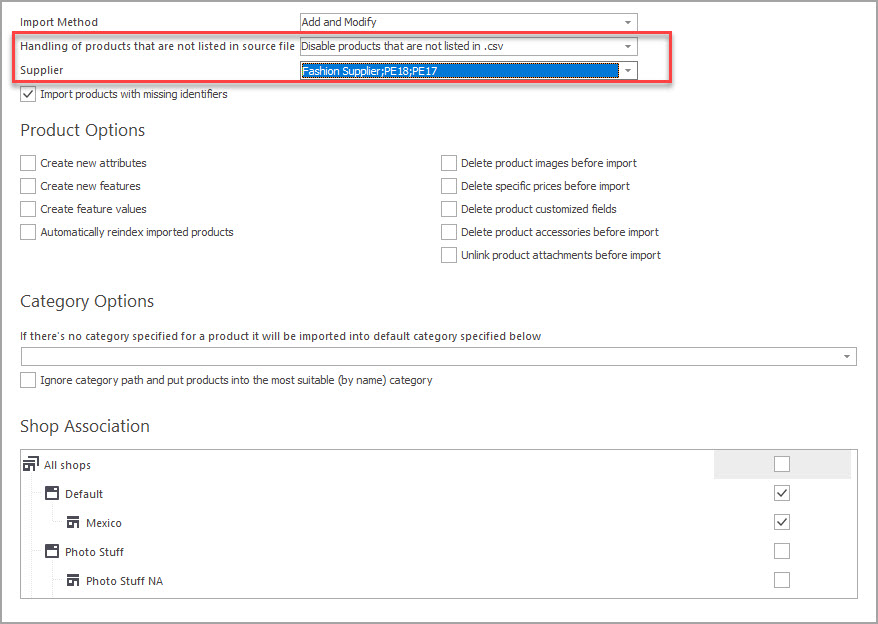Check Delete product customized fields
This screenshot has height=624, width=878.
click(x=449, y=209)
